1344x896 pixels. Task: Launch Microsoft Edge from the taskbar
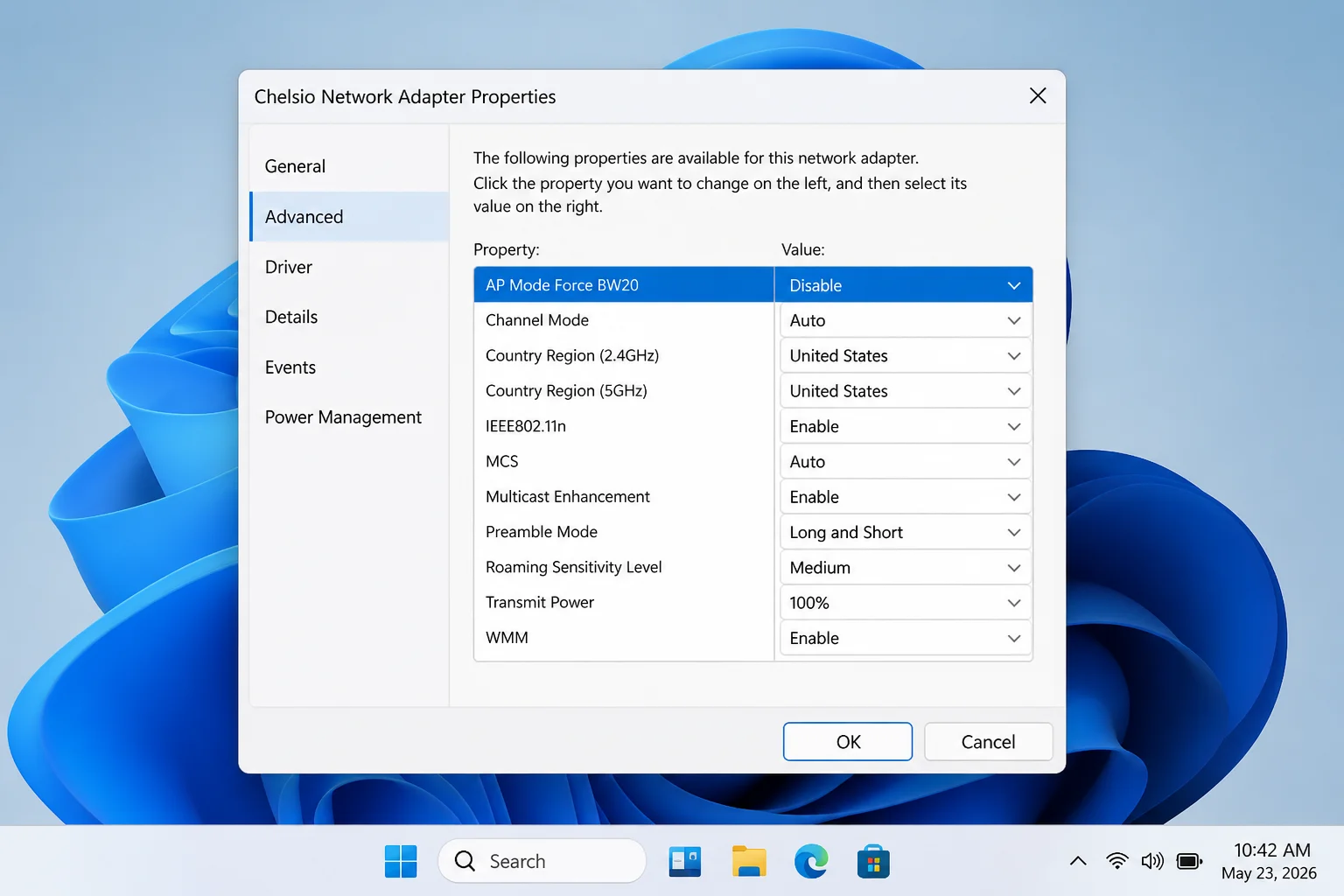[x=811, y=862]
